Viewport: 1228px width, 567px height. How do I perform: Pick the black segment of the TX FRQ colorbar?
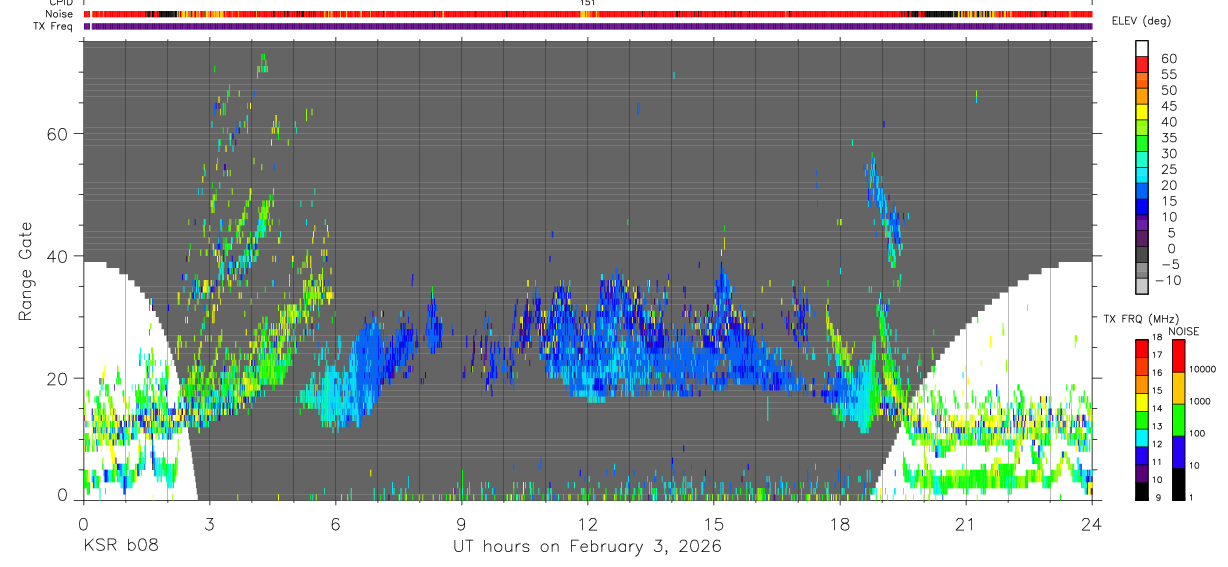click(x=1142, y=491)
